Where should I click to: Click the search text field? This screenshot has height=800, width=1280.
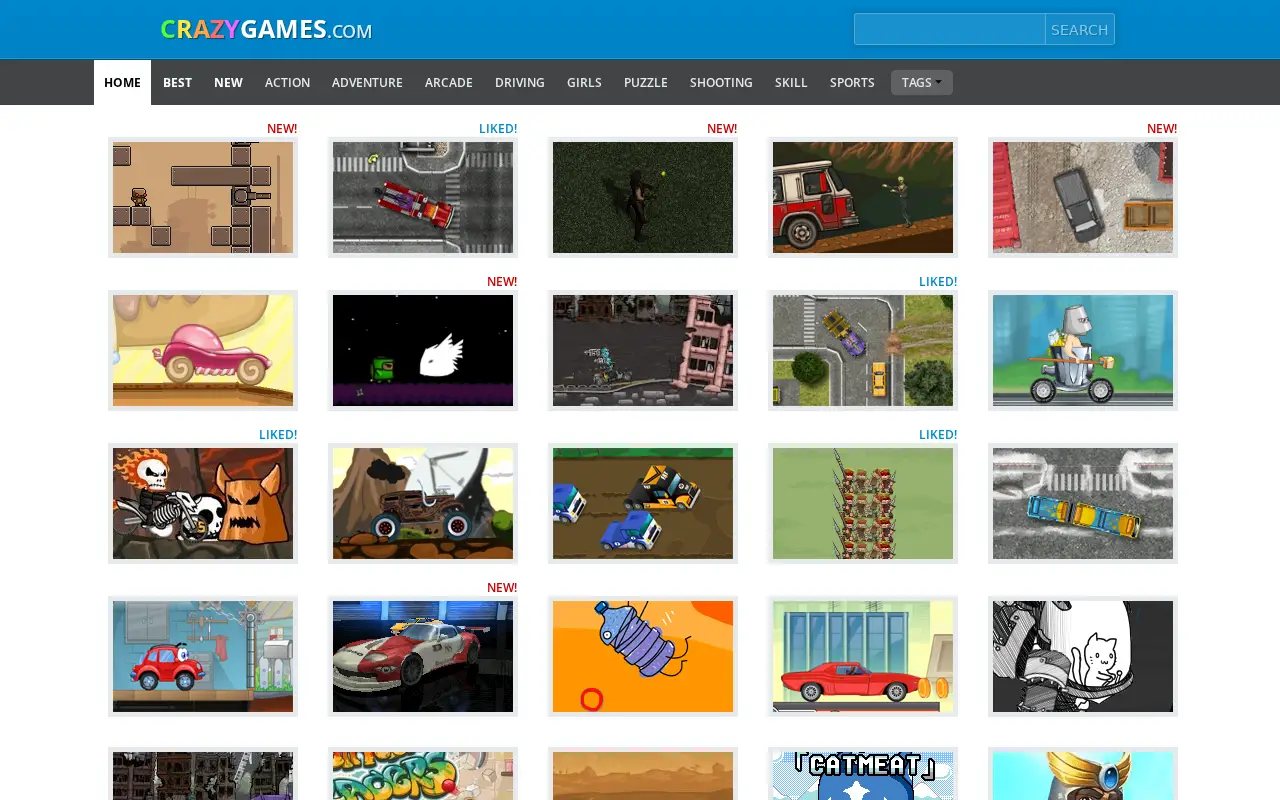click(950, 29)
